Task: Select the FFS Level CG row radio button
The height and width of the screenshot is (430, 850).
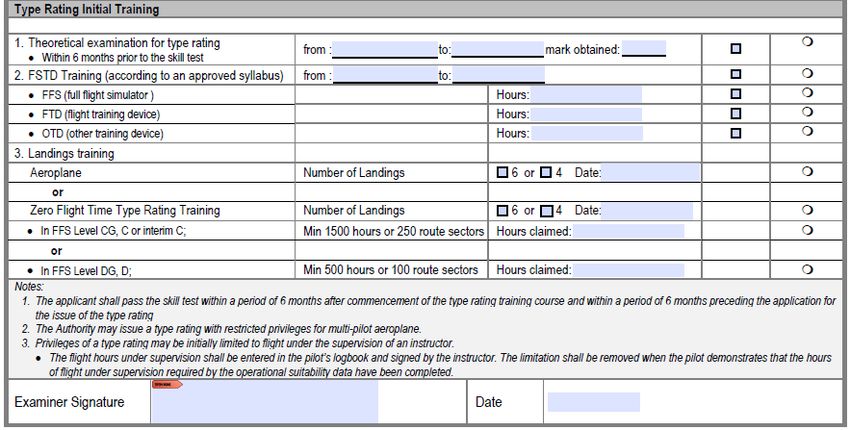Action: coord(807,230)
